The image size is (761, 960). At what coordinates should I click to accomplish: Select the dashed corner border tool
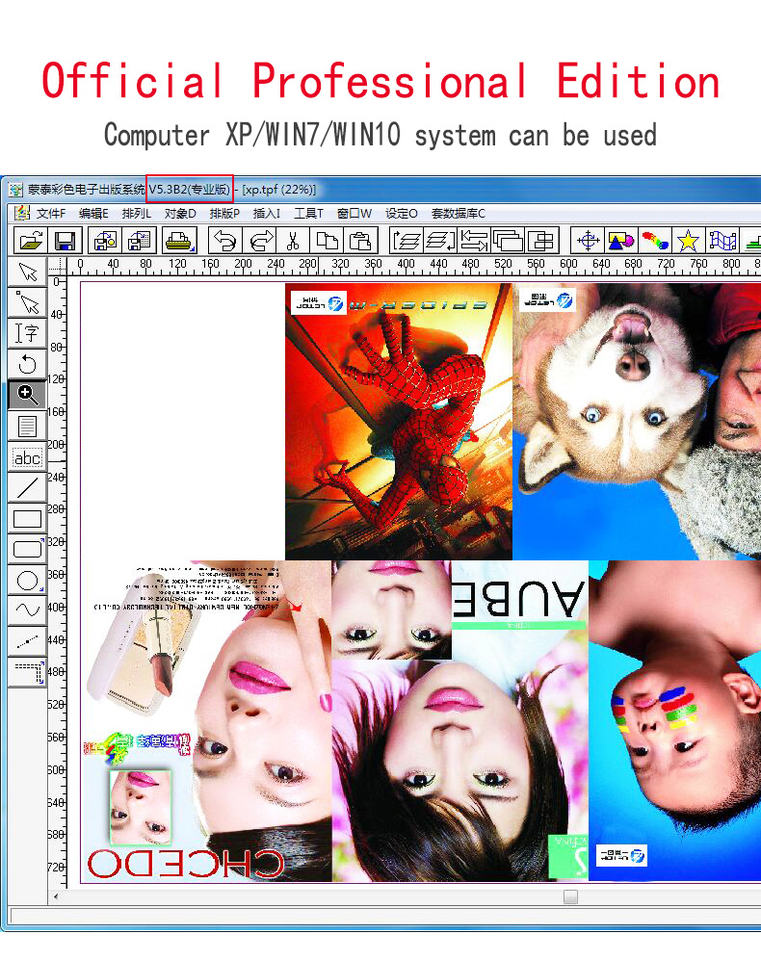[27, 672]
